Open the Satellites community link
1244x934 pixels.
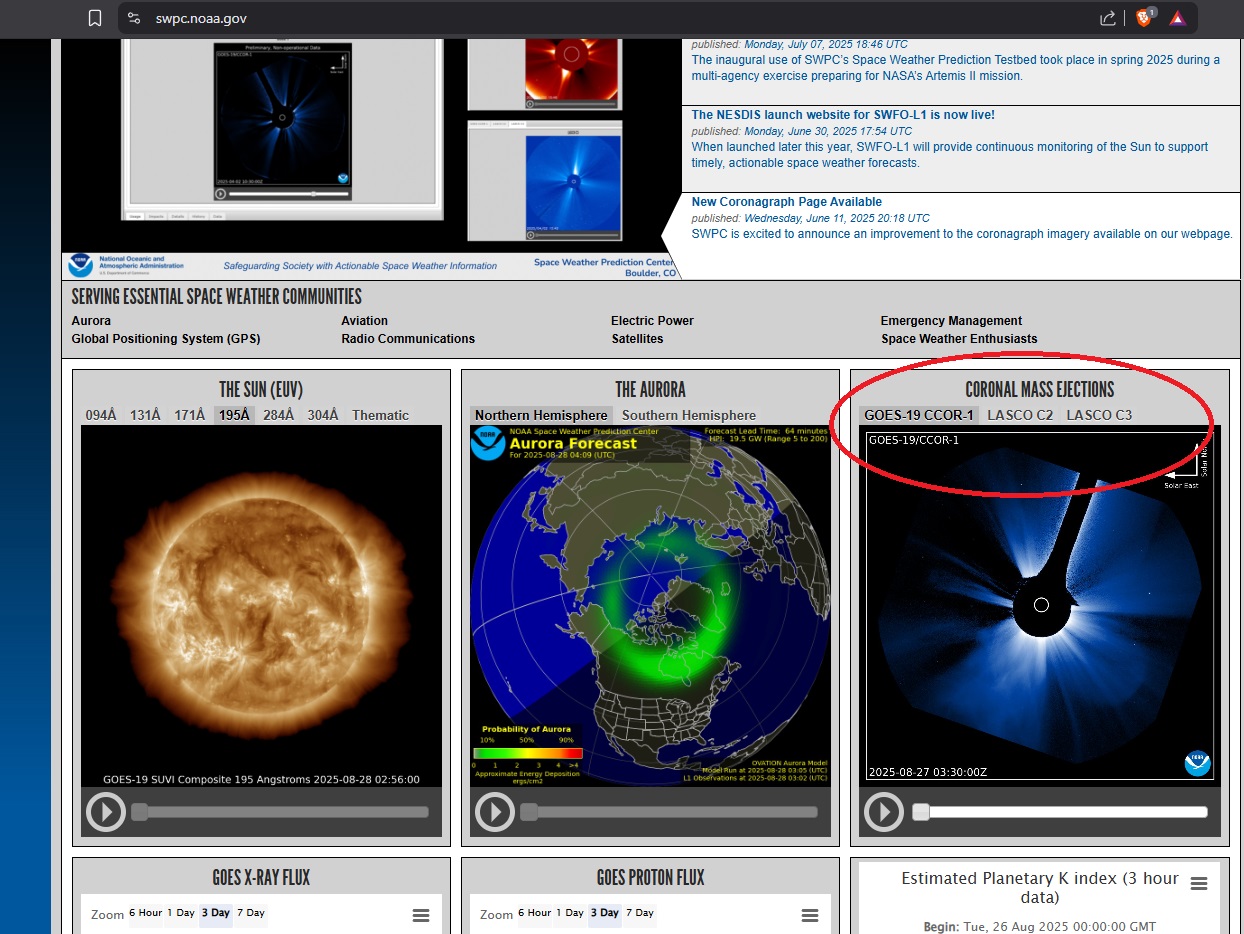coord(637,339)
